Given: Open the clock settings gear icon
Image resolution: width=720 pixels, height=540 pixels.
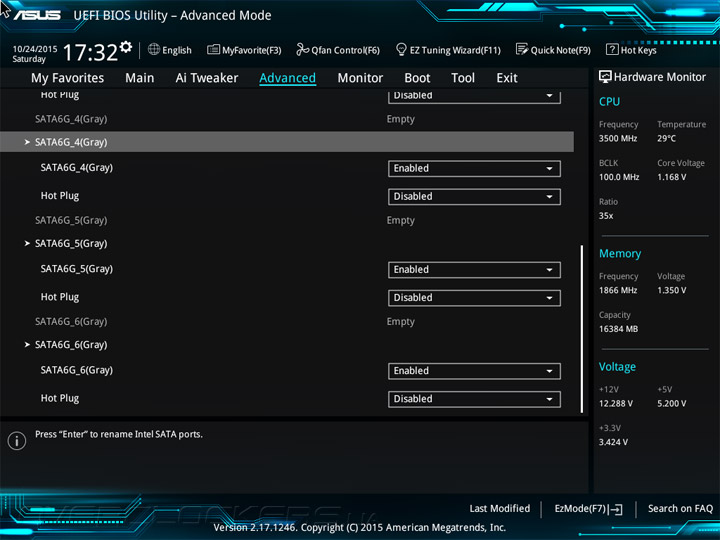Looking at the screenshot, I should [126, 47].
